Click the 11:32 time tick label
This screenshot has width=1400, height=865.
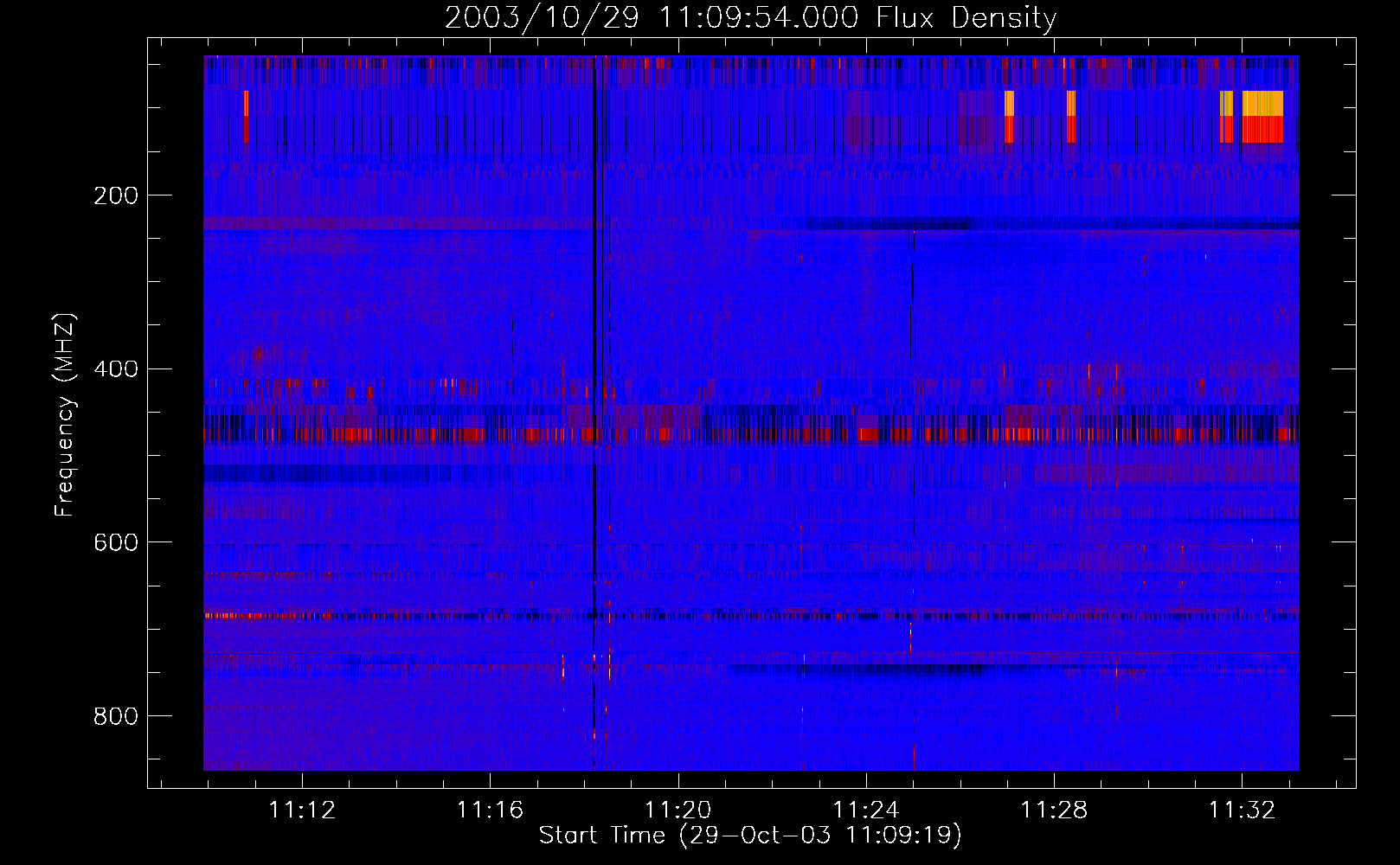1242,810
